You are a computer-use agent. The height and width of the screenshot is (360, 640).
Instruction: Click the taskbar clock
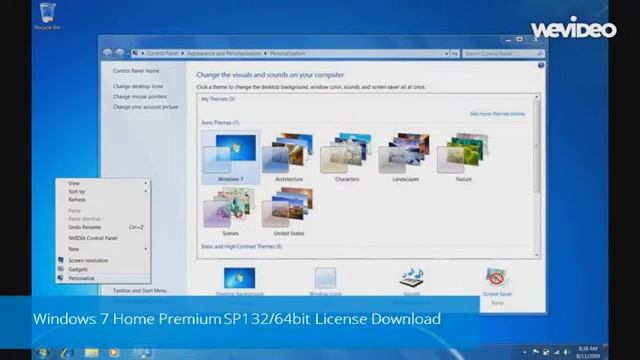click(588, 352)
